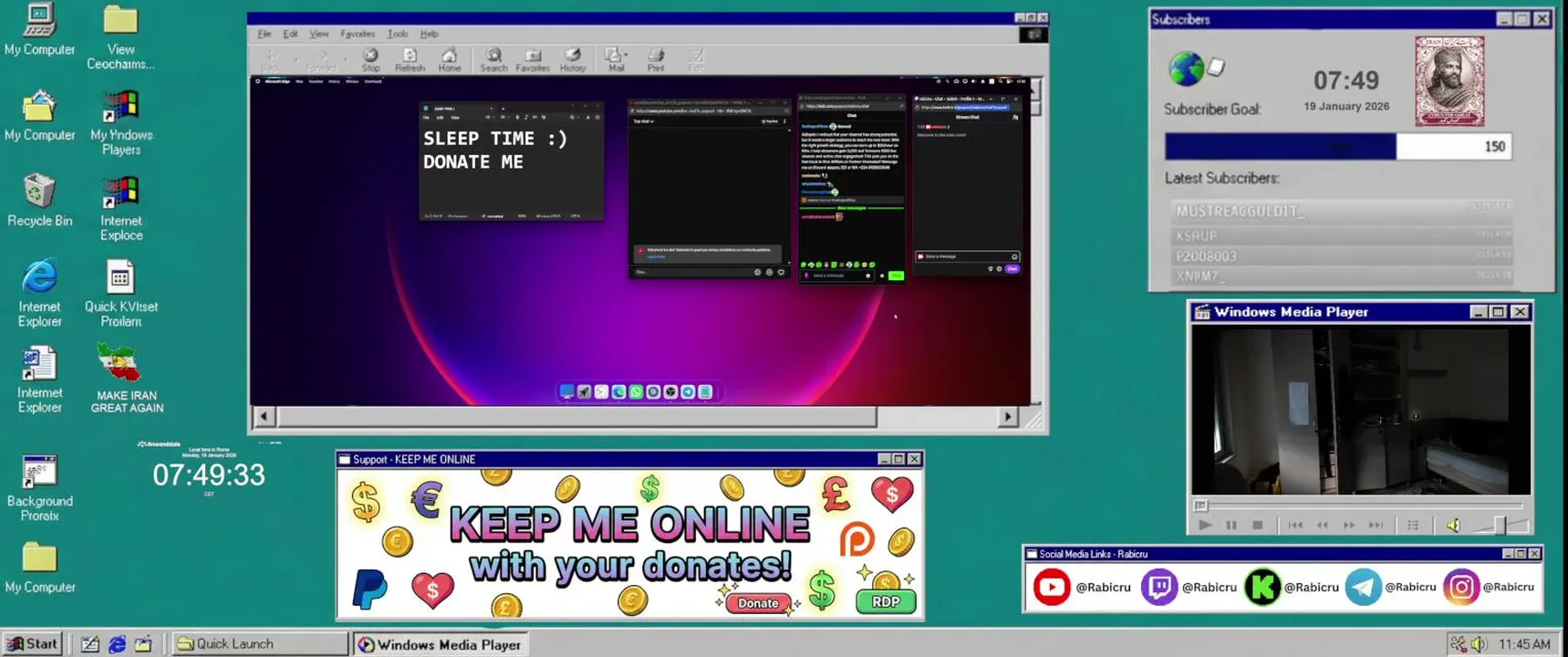The image size is (1568, 657).
Task: Click the Stop button in browser toolbar
Action: (370, 60)
